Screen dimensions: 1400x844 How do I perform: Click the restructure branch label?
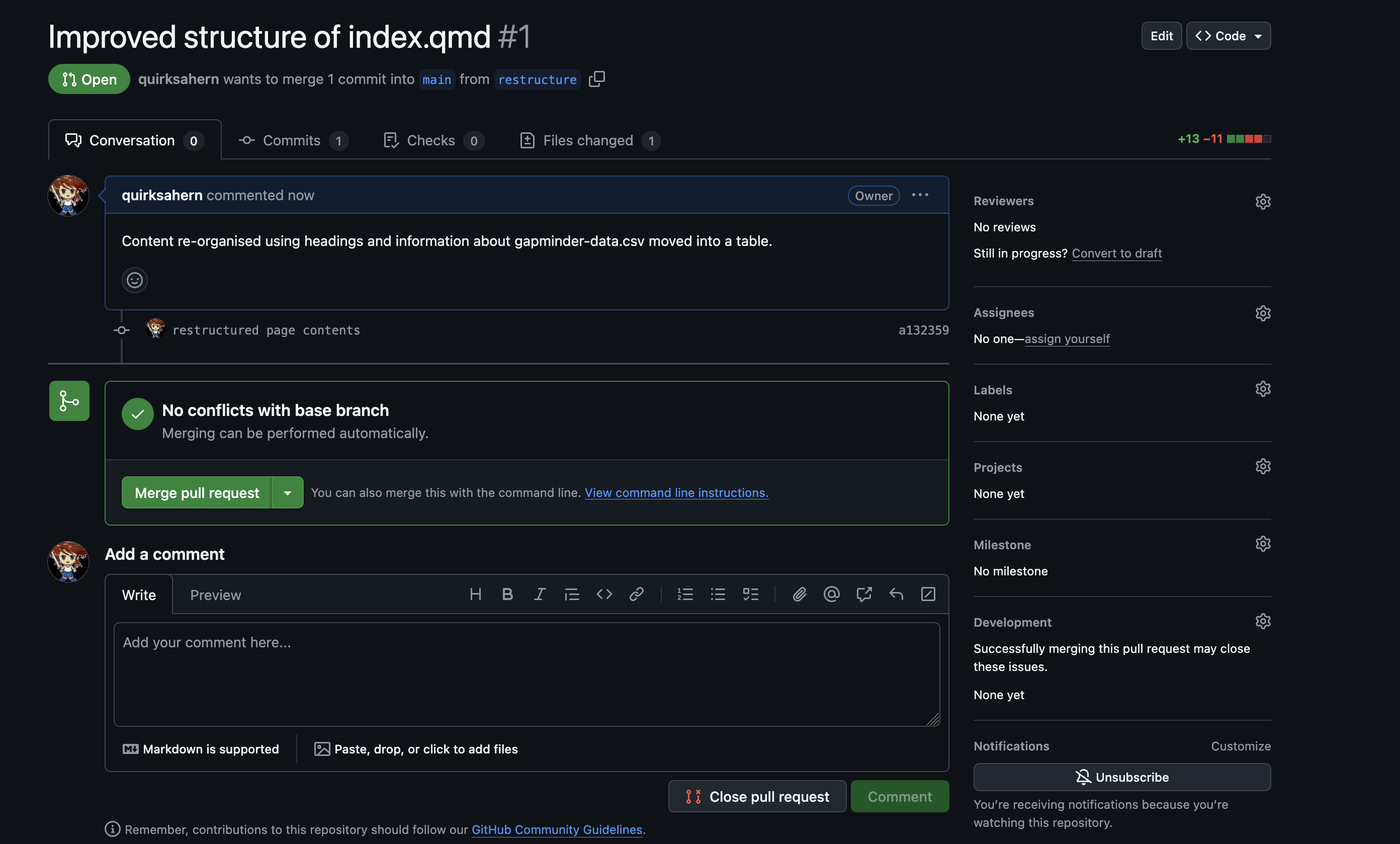[x=537, y=79]
